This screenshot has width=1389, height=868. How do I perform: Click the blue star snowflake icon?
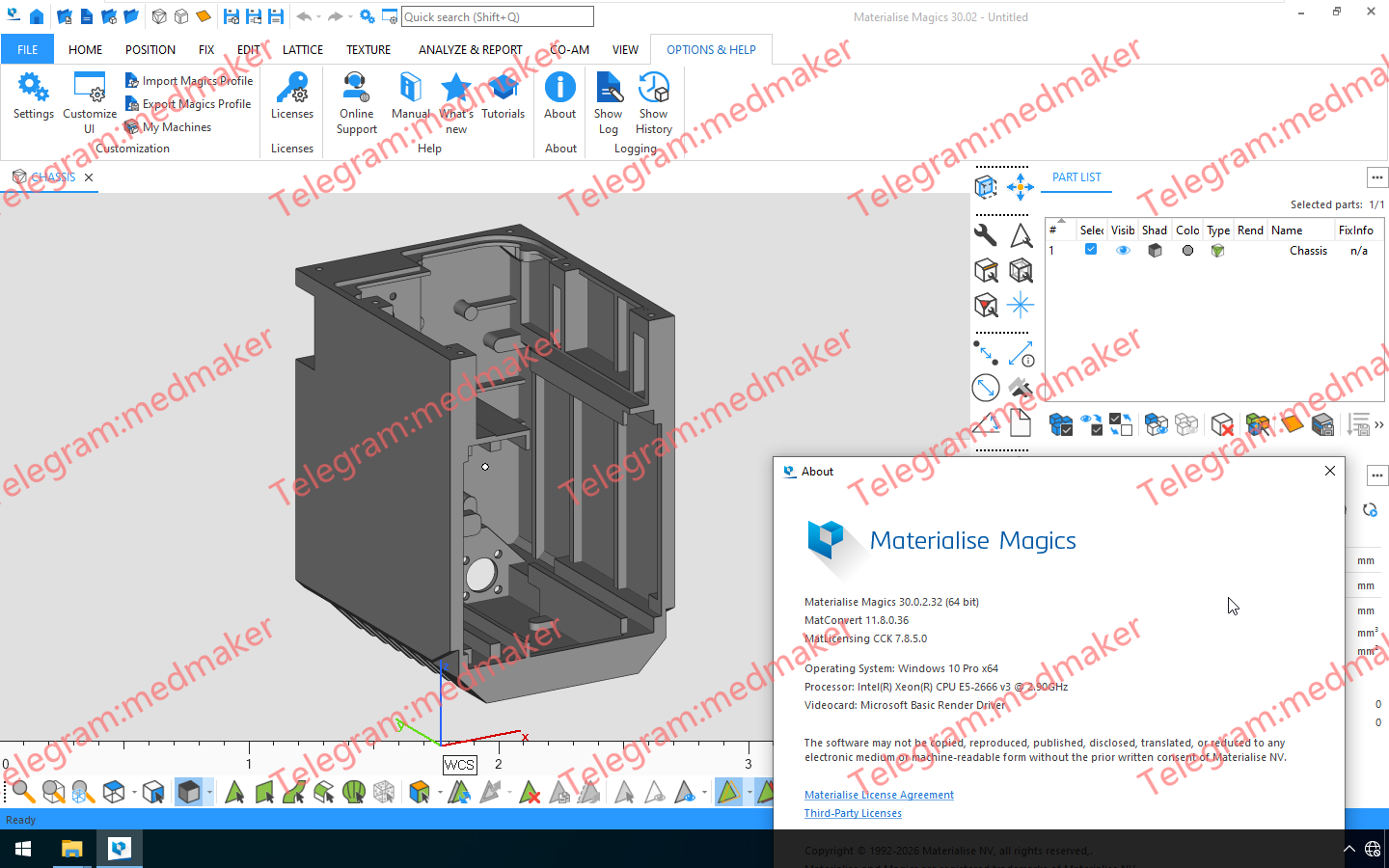pos(1021,305)
